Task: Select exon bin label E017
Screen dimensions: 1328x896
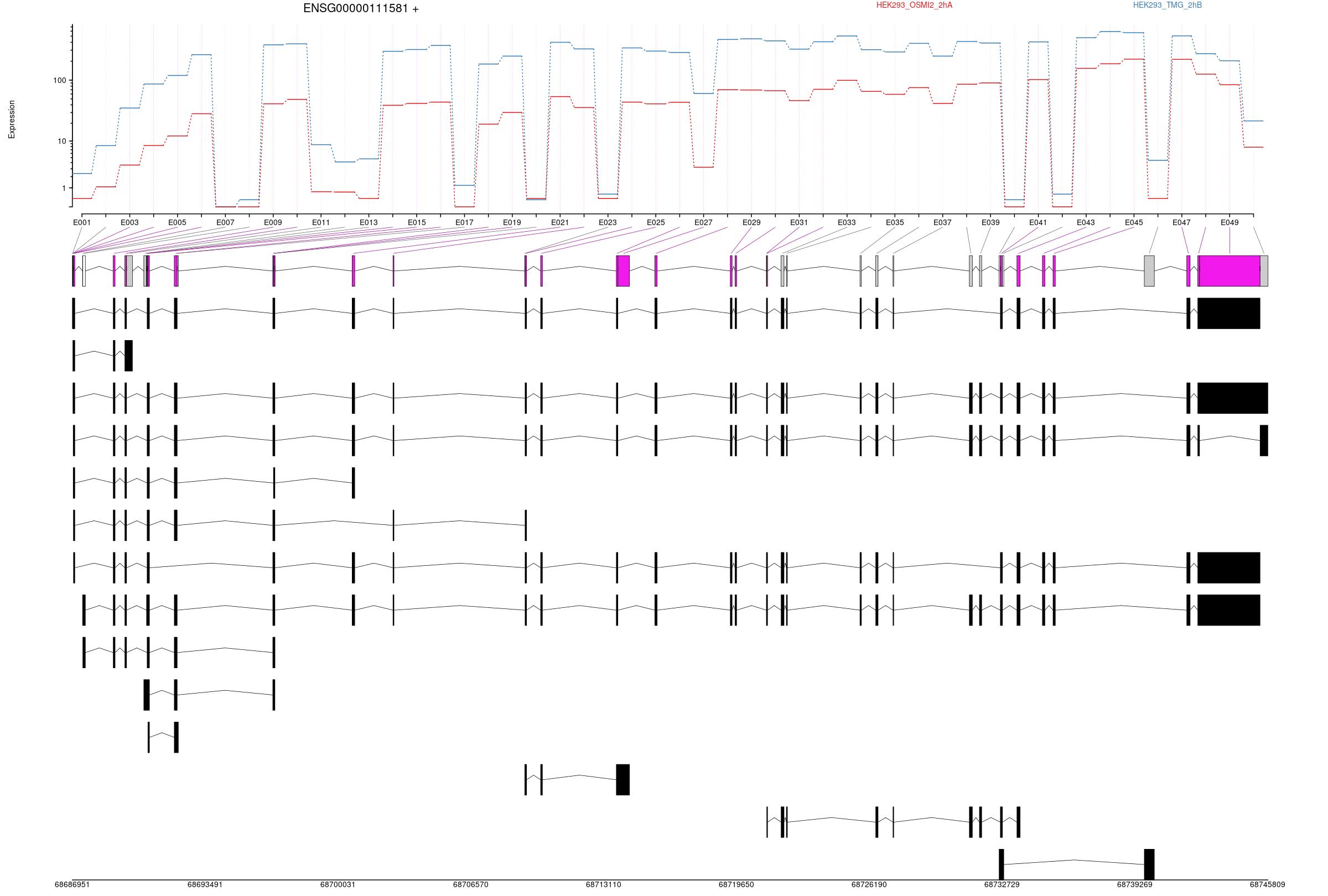Action: pos(464,222)
